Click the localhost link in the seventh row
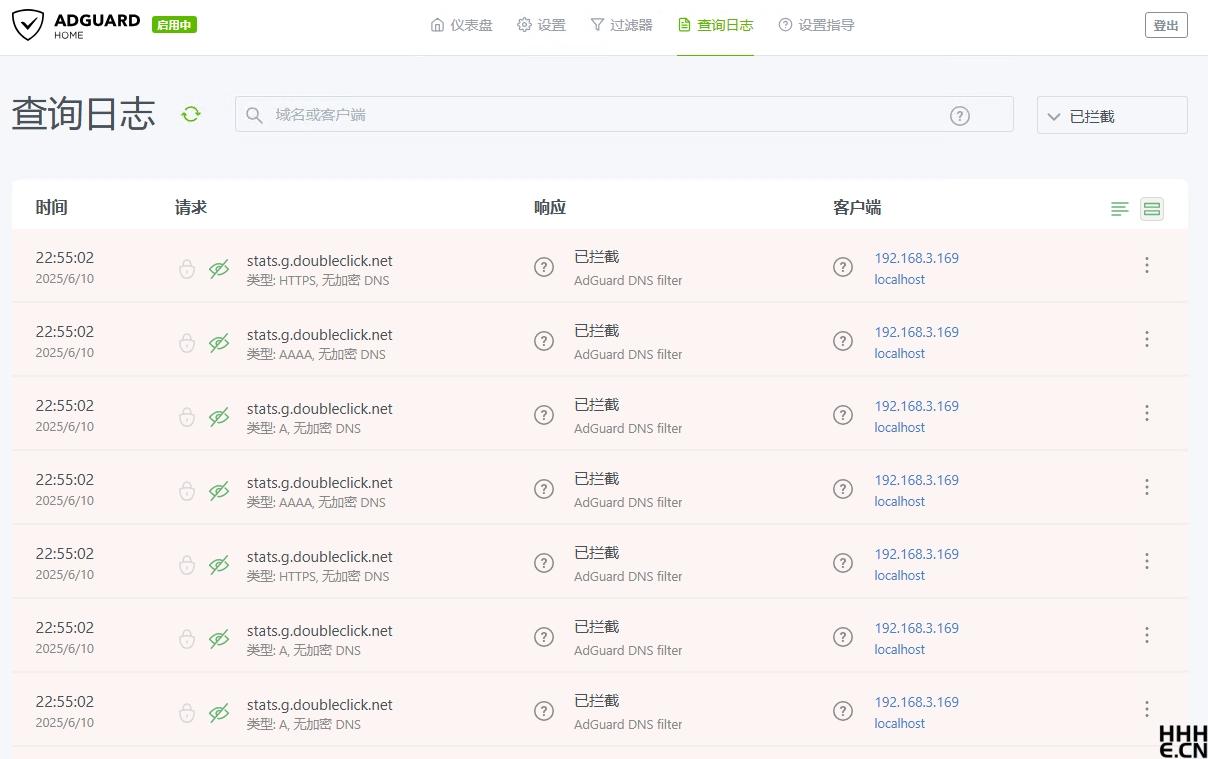 tap(899, 723)
